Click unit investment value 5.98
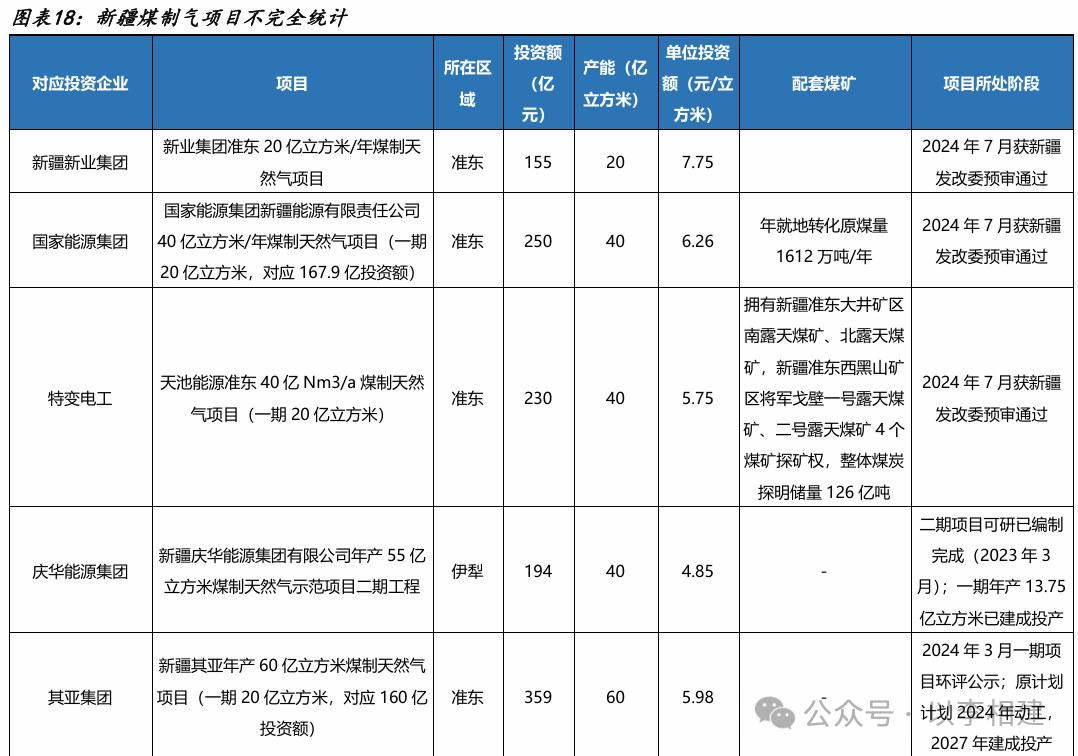This screenshot has height=756, width=1078. click(x=698, y=698)
